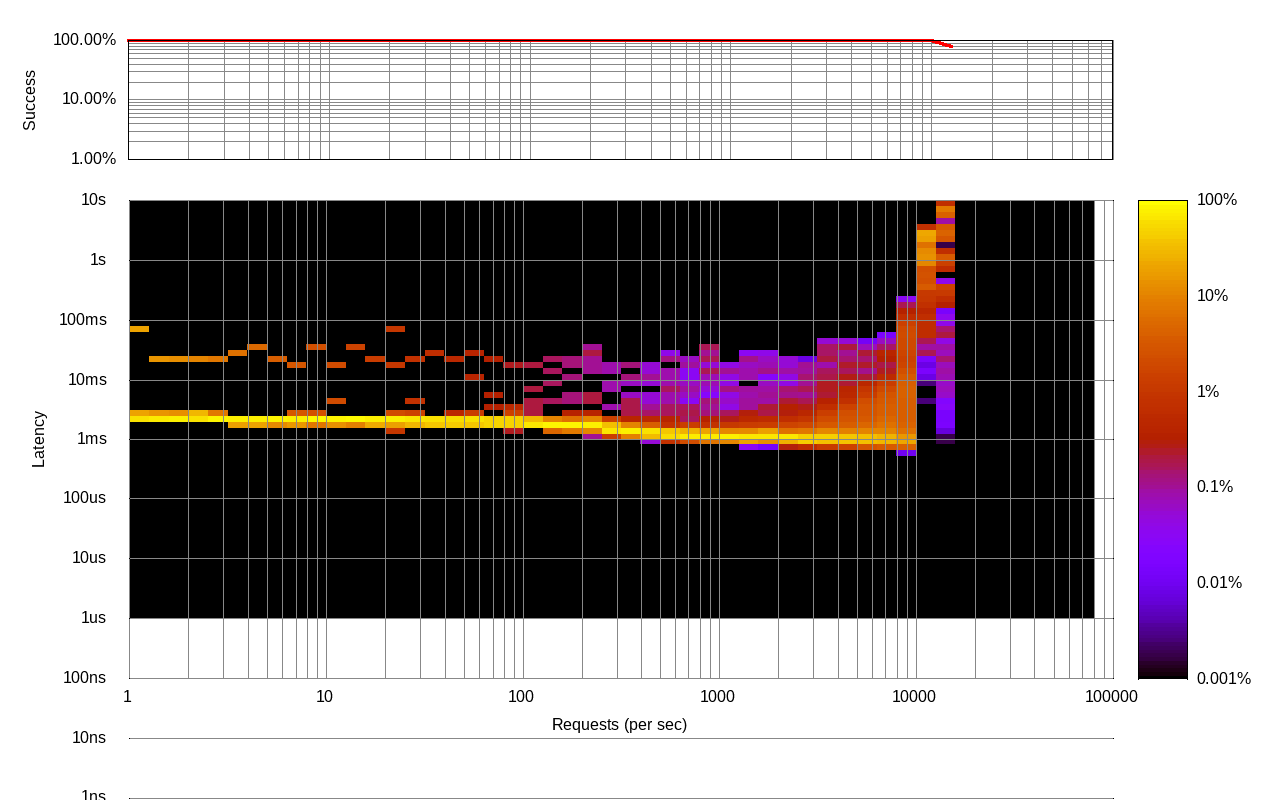Click the 1s latency tick label

click(x=98, y=260)
